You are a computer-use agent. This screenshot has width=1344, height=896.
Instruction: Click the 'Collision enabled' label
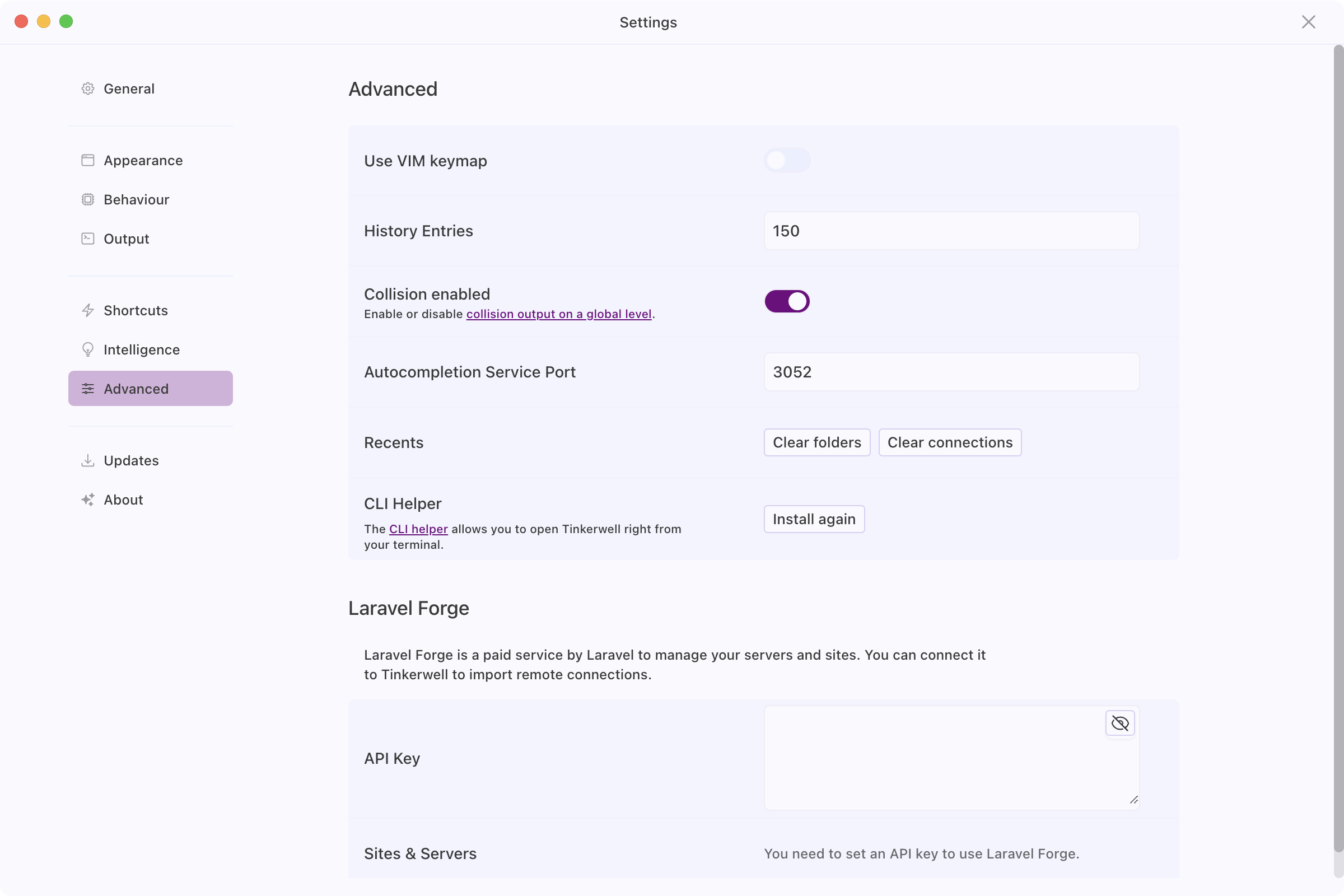[427, 295]
